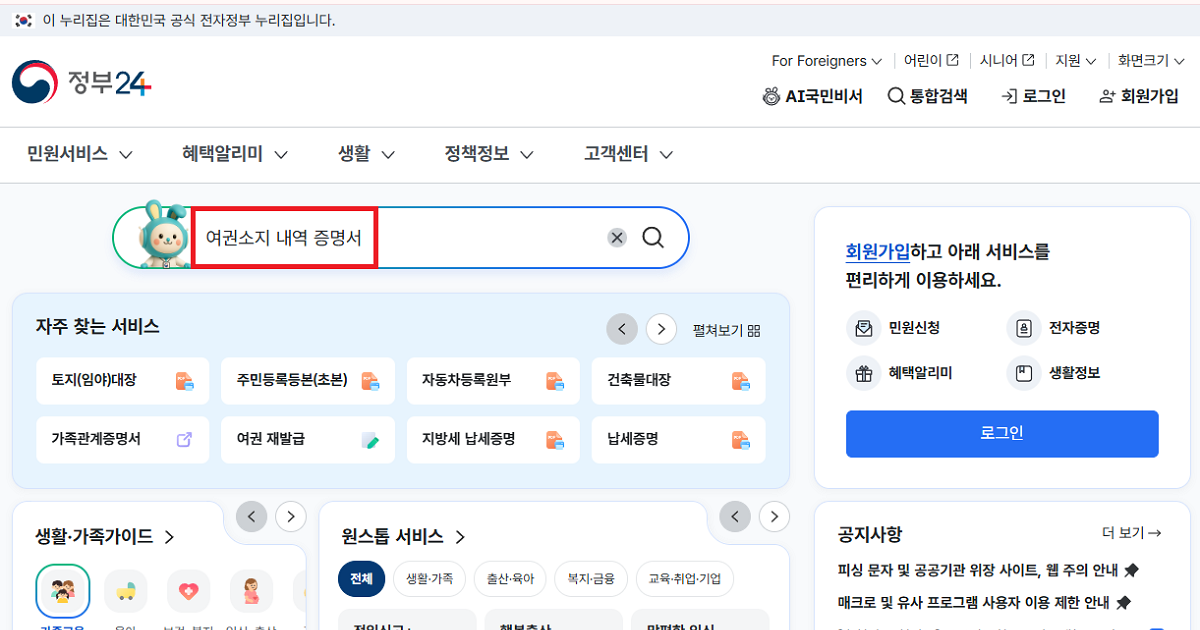Click the magnifier icon in the search bar
This screenshot has width=1200, height=630.
point(653,238)
